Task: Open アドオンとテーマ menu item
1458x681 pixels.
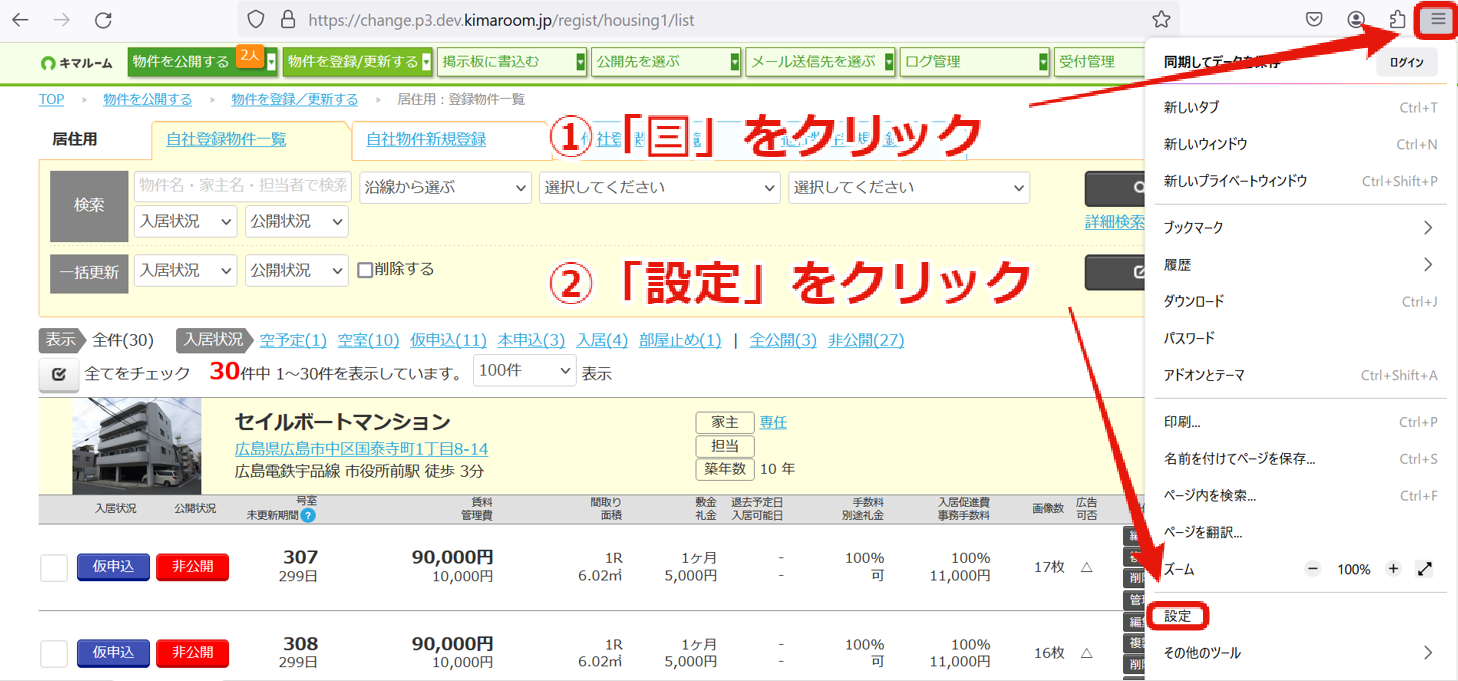Action: tap(1300, 375)
